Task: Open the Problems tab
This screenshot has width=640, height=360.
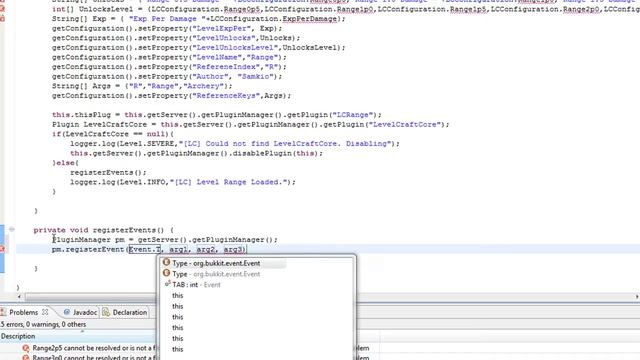Action: (x=23, y=312)
